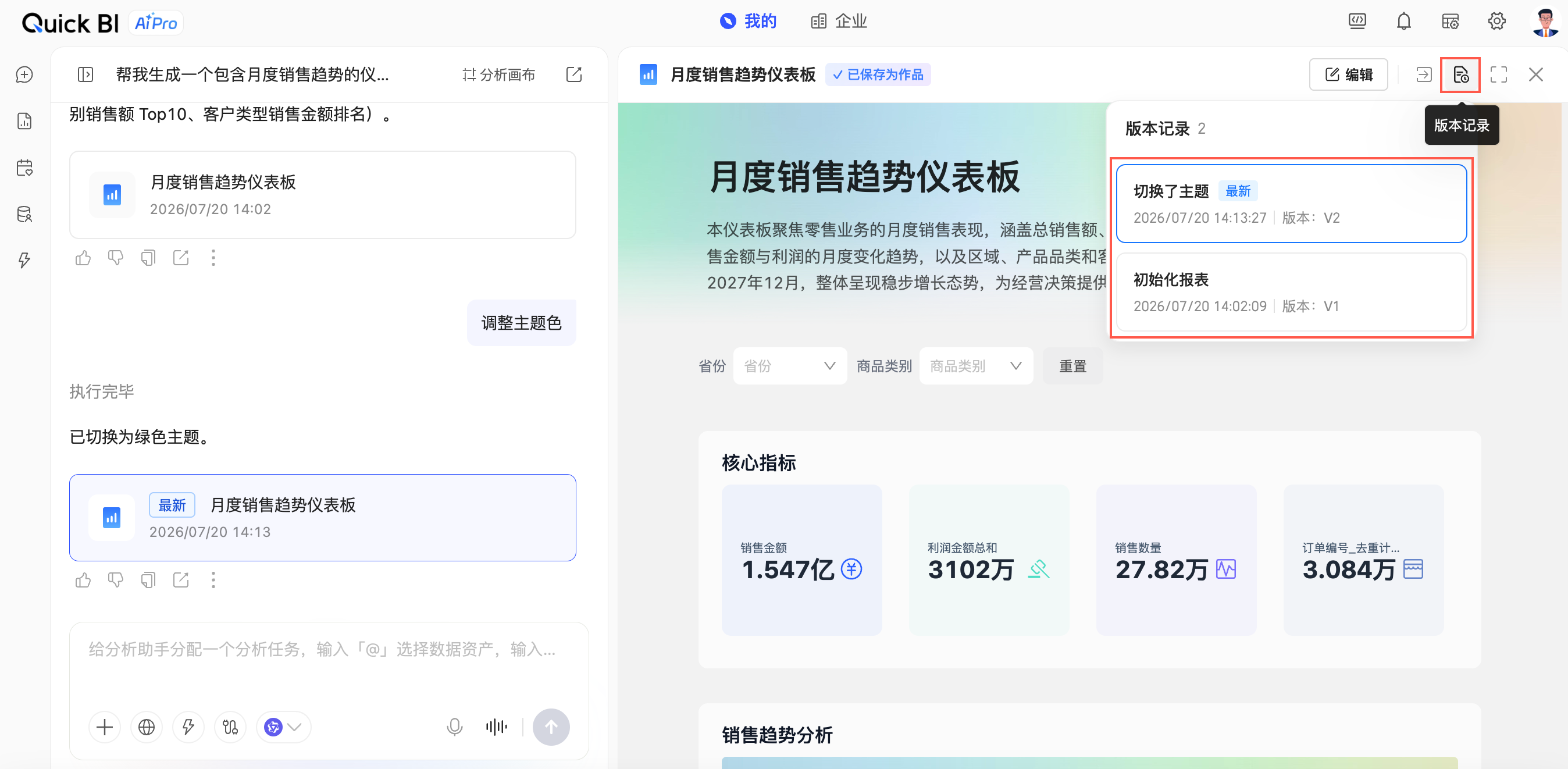The width and height of the screenshot is (1568, 769).
Task: Click the microphone voice input icon
Action: (455, 727)
